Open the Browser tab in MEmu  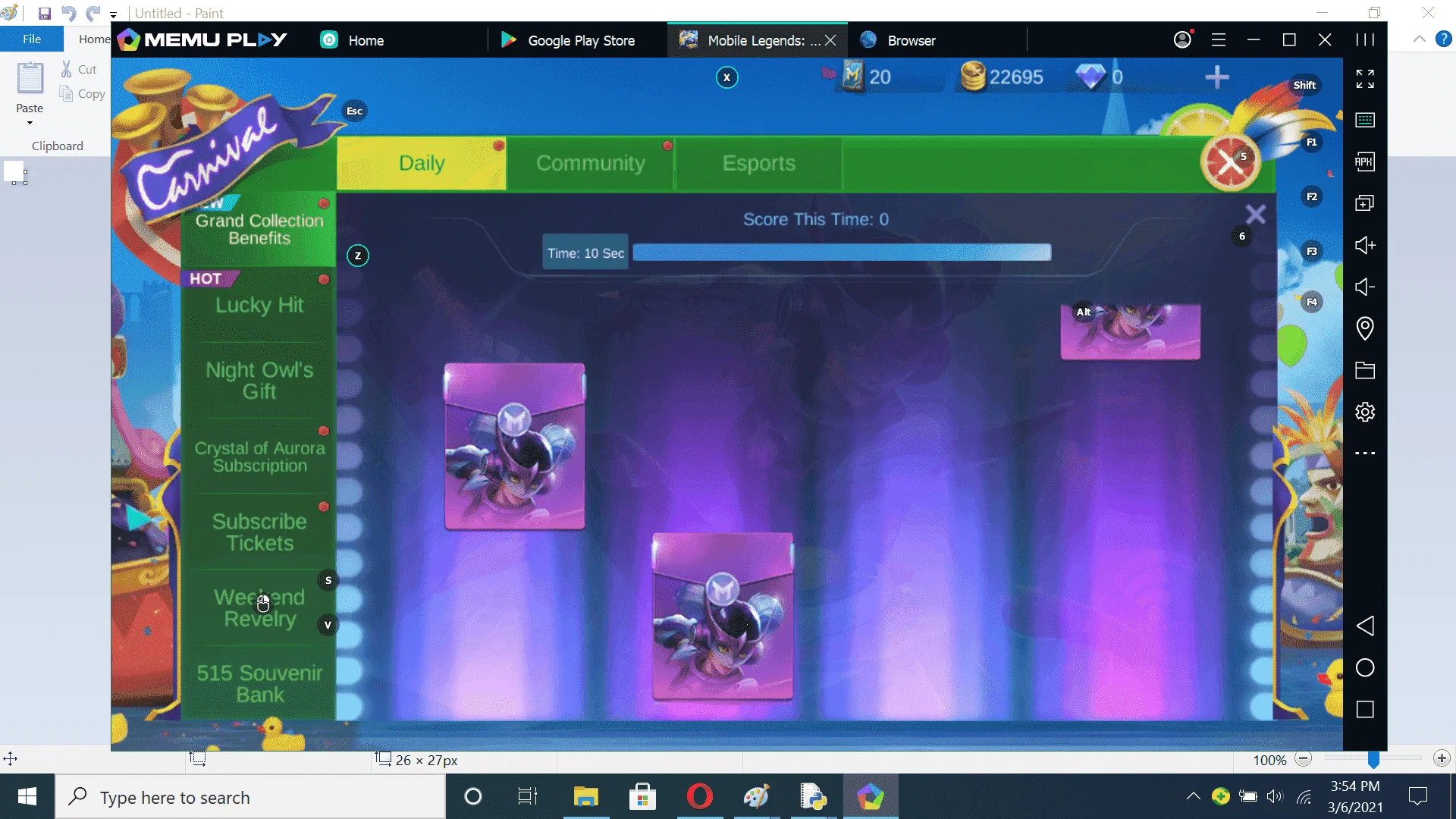pyautogui.click(x=899, y=40)
